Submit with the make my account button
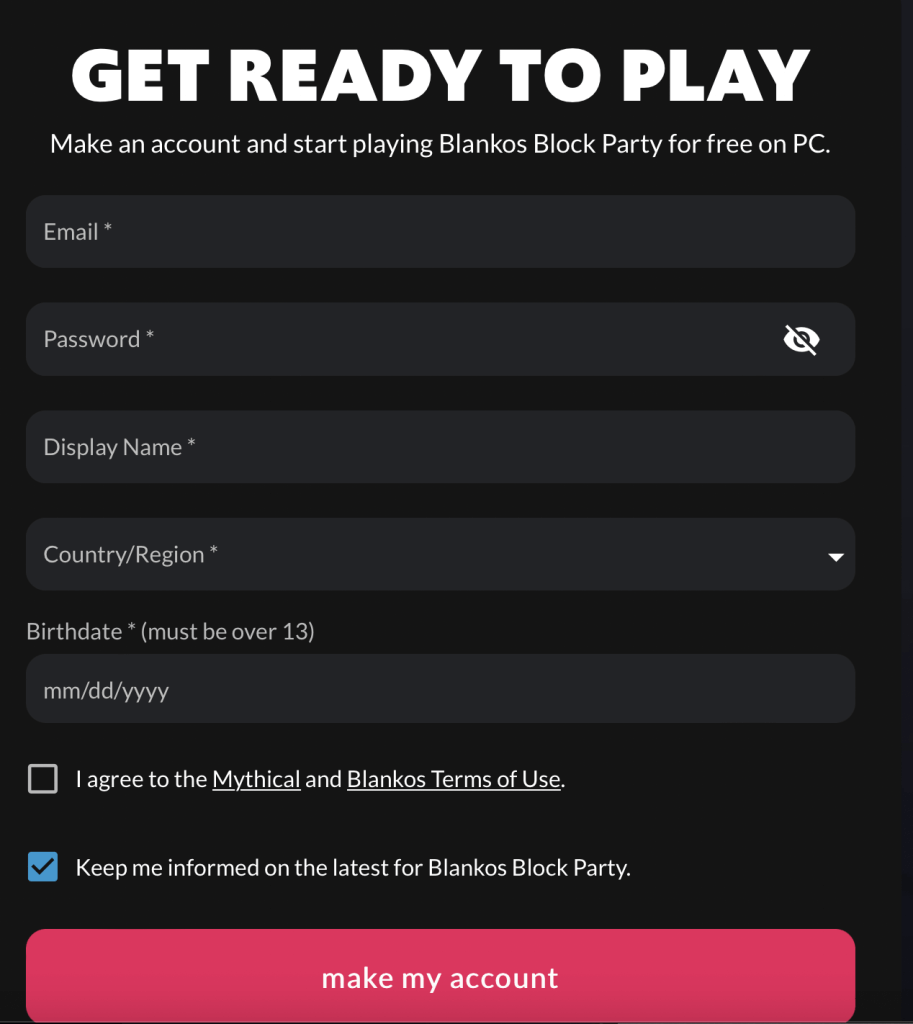The width and height of the screenshot is (913, 1024). (440, 976)
